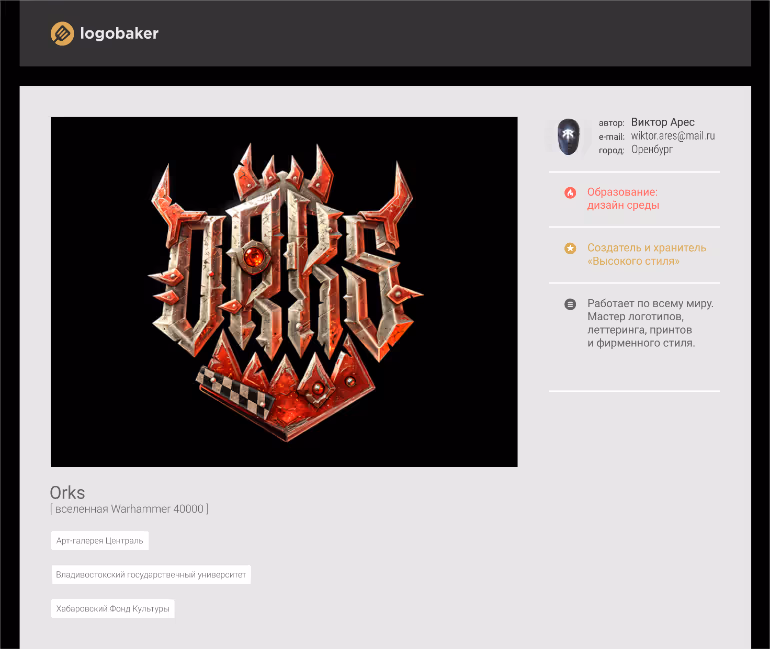This screenshot has height=649, width=770.
Task: Click the logobaker round logo icon
Action: click(x=62, y=34)
